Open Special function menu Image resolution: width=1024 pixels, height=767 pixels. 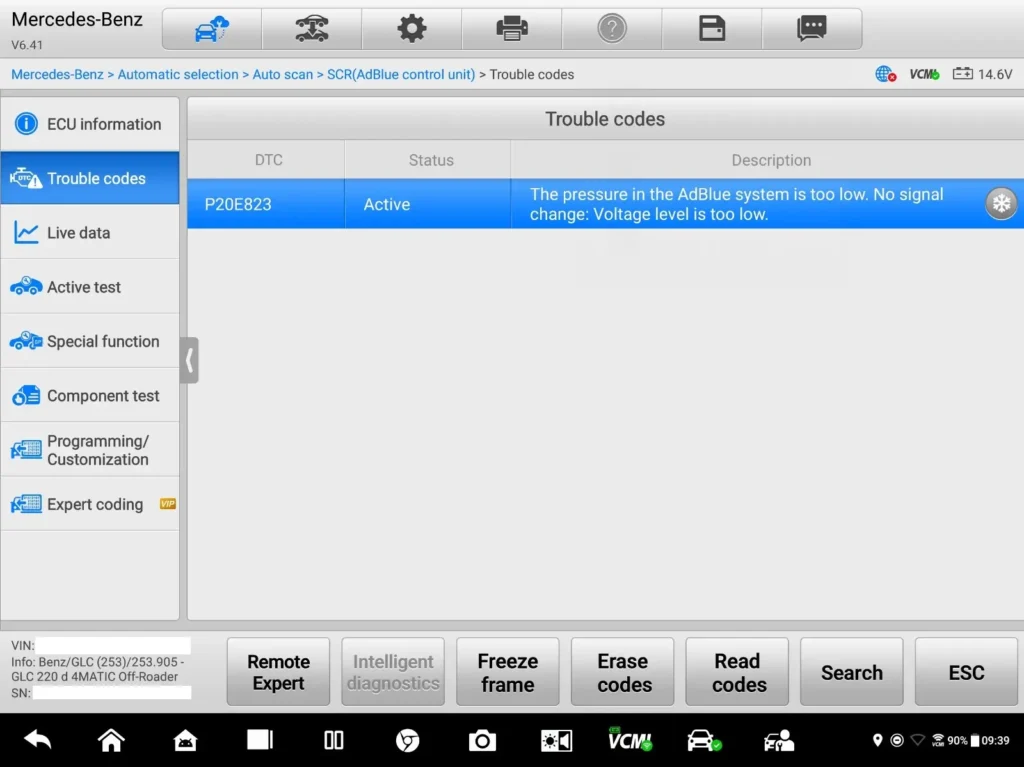coord(90,341)
